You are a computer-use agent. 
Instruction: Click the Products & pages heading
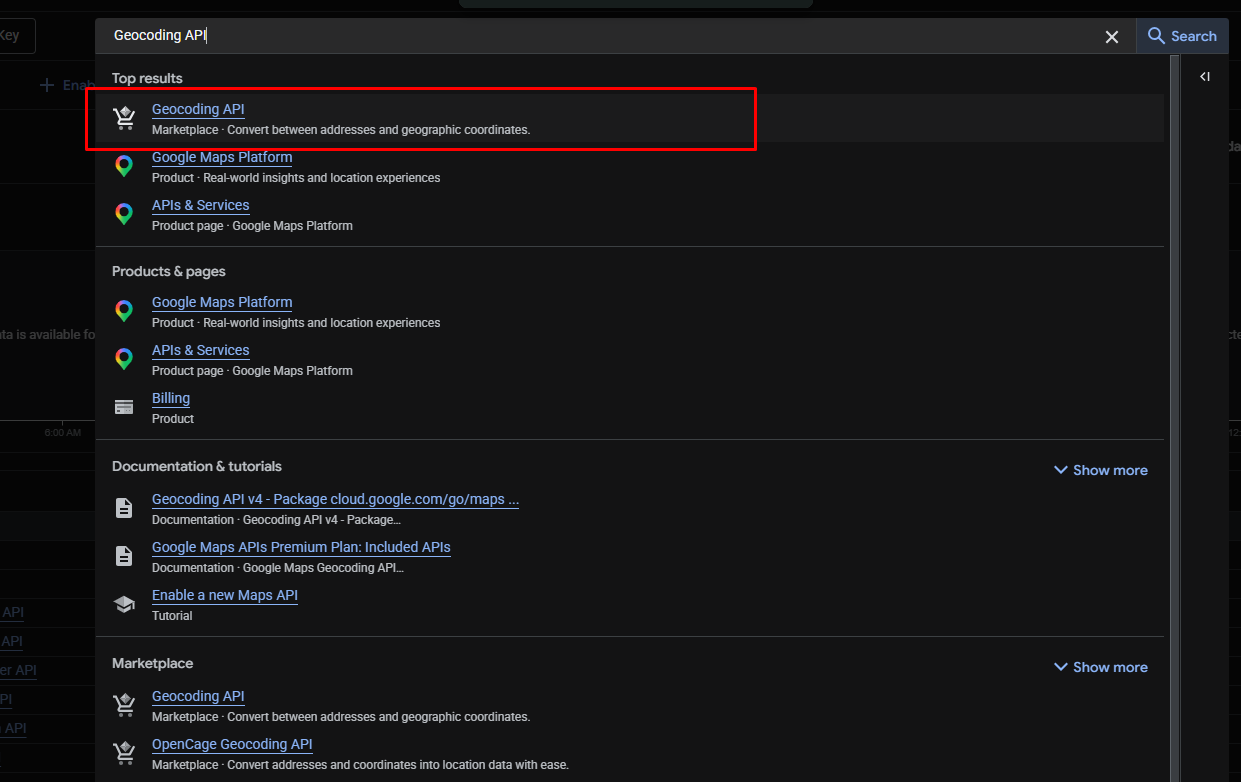point(169,271)
